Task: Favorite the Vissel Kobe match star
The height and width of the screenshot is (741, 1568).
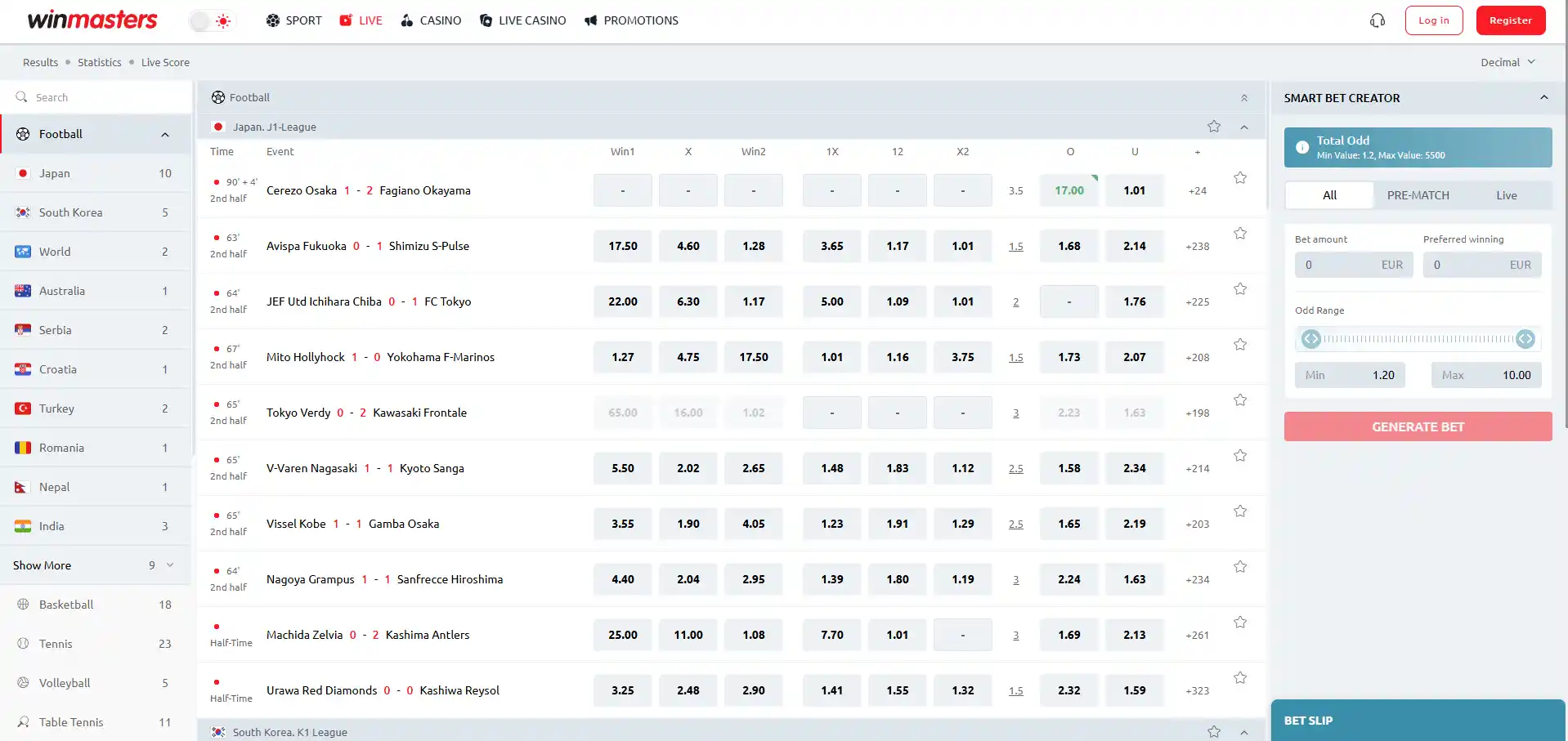Action: (1240, 511)
